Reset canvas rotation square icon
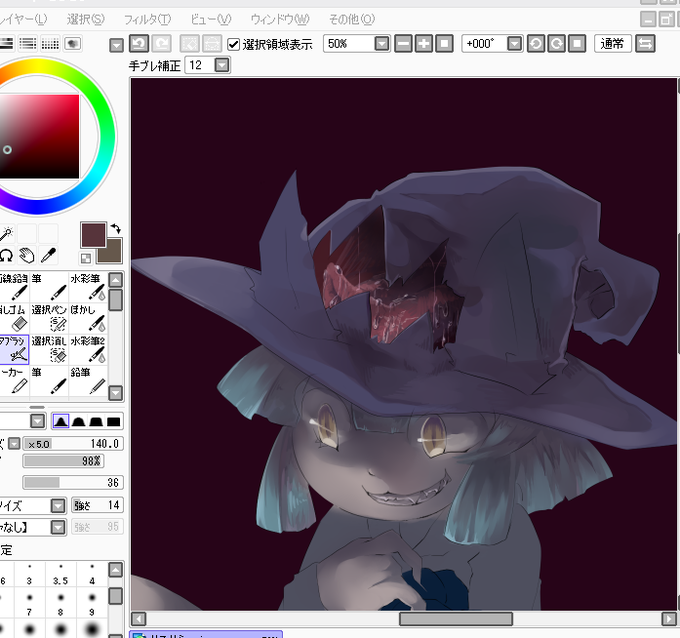The image size is (680, 638). point(577,44)
